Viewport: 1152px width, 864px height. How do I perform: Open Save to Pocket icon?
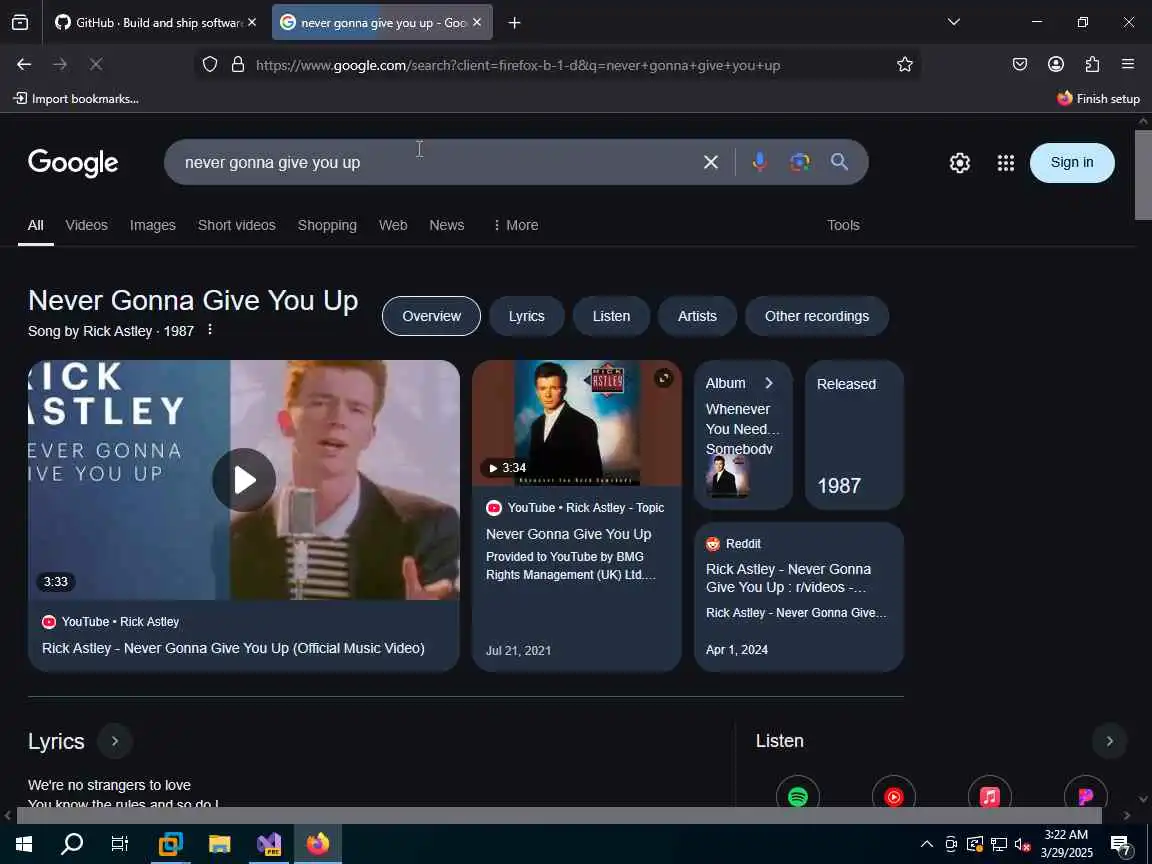point(1020,65)
